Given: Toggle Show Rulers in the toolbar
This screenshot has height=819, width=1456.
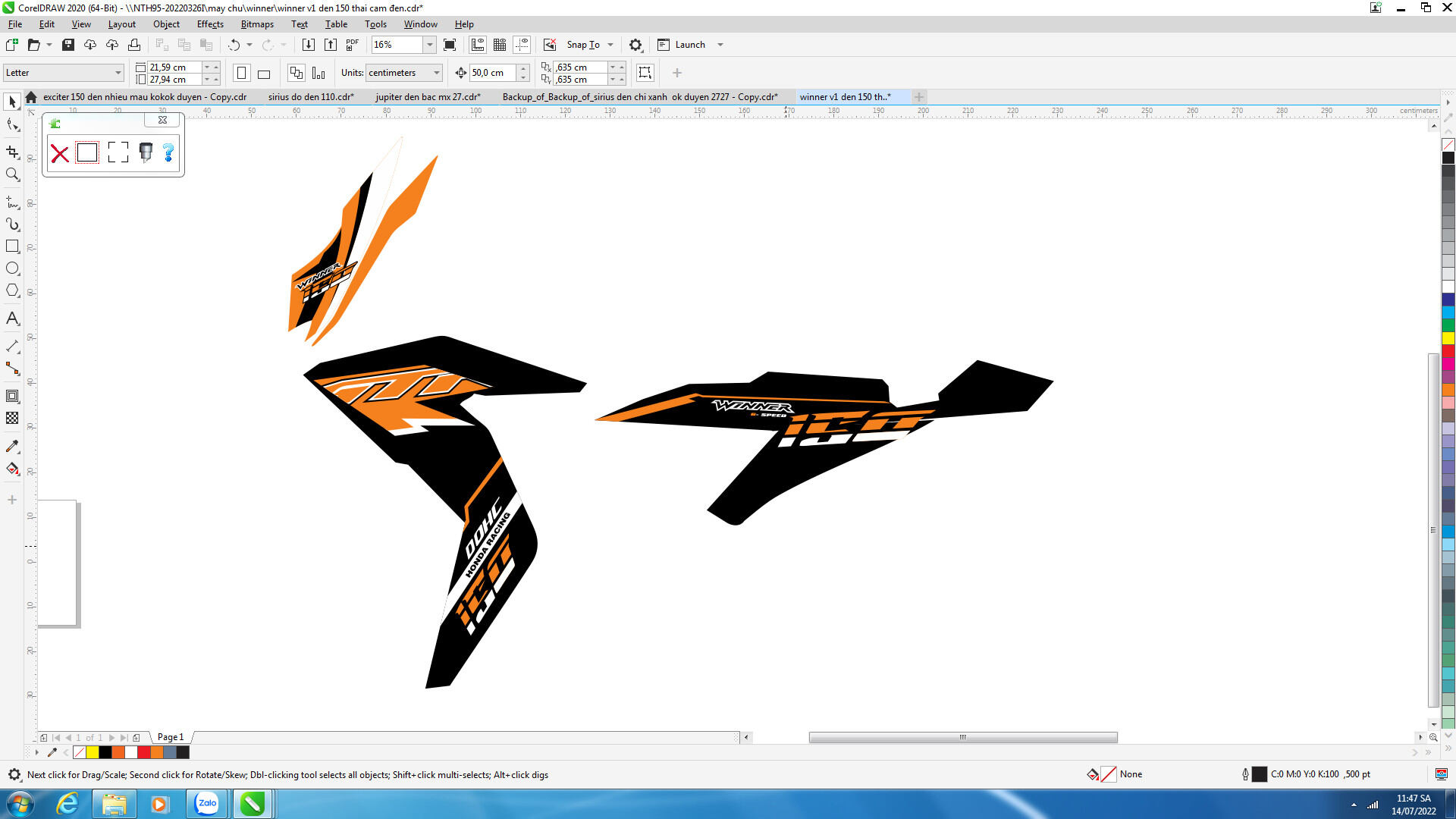Looking at the screenshot, I should click(478, 45).
